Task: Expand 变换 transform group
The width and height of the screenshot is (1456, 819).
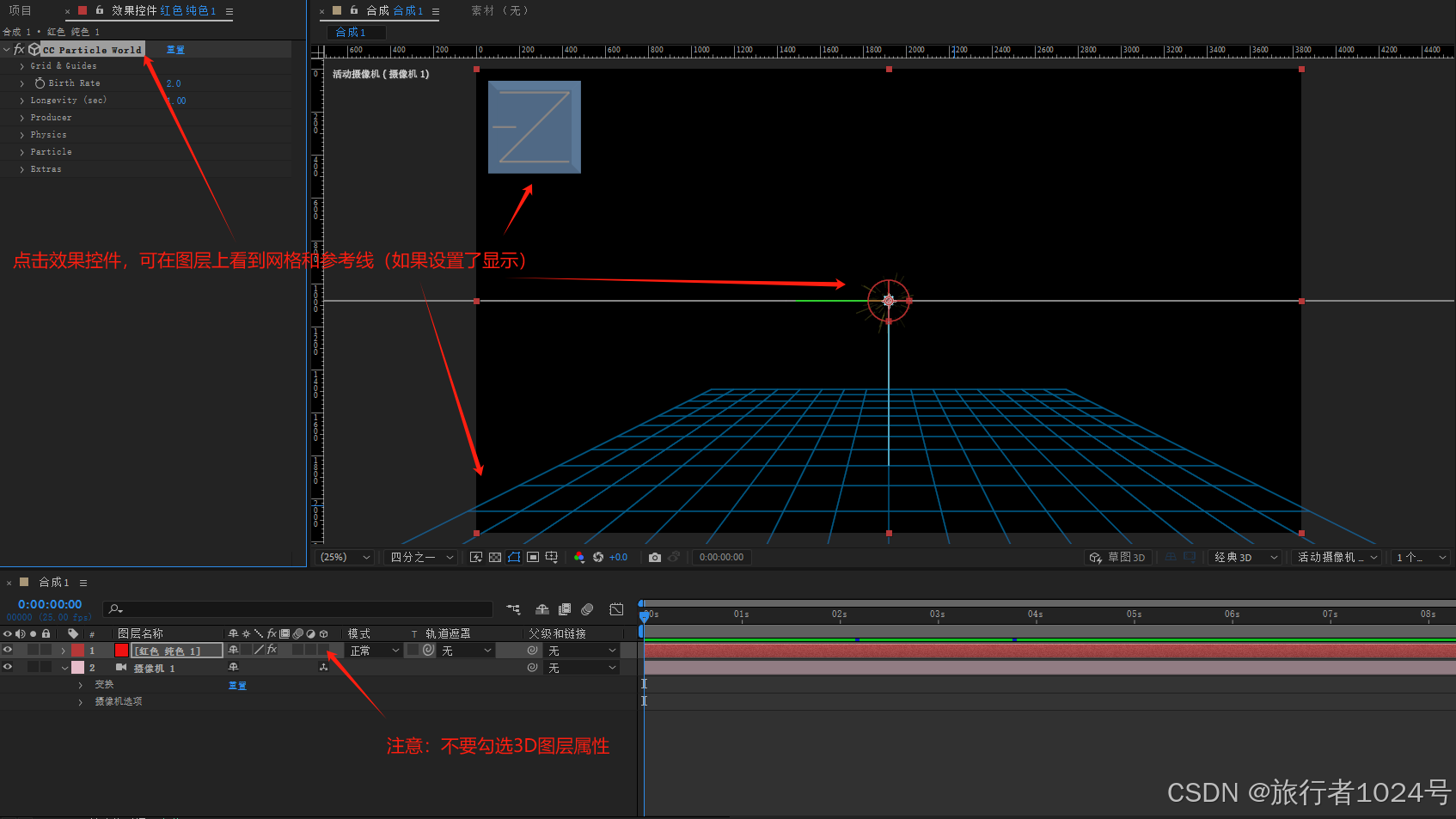Action: pyautogui.click(x=81, y=685)
